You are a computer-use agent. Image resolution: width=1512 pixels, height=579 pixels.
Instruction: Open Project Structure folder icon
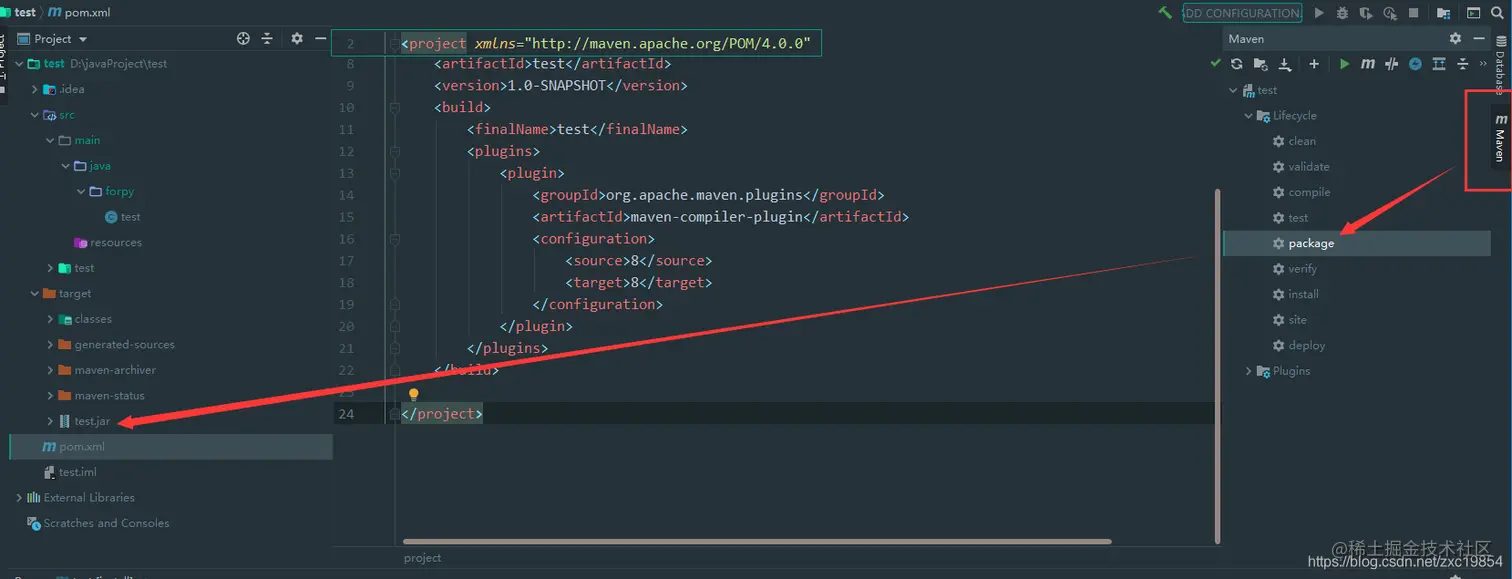(1443, 13)
